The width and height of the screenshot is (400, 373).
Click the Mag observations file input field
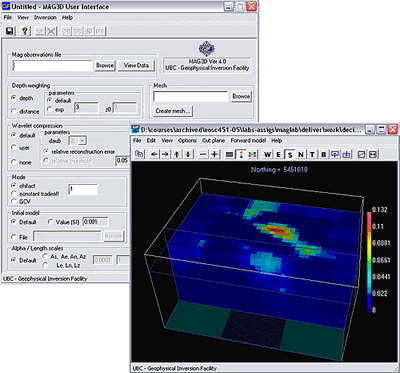[52, 66]
